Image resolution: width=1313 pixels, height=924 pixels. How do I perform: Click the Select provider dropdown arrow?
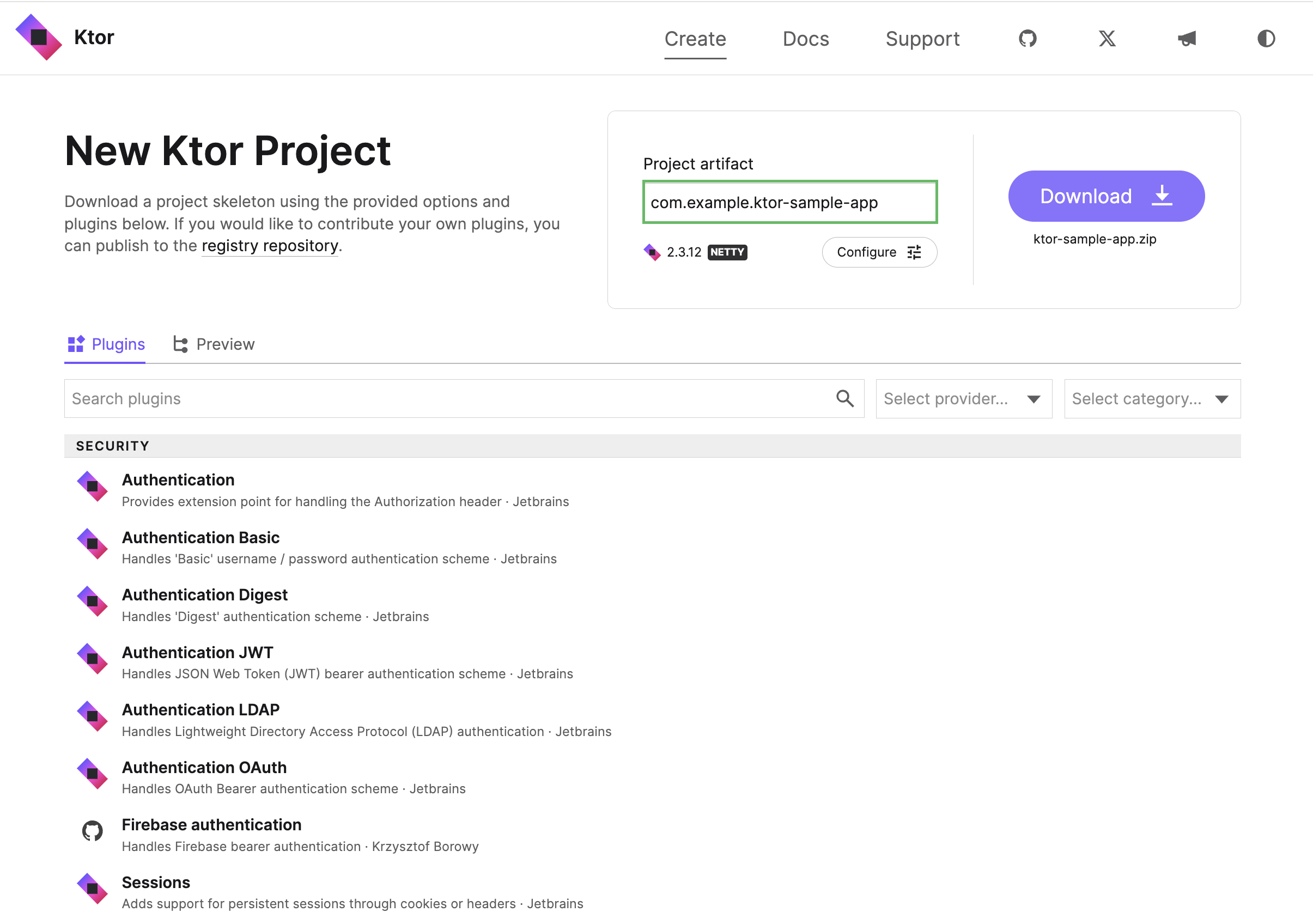[x=1034, y=399]
